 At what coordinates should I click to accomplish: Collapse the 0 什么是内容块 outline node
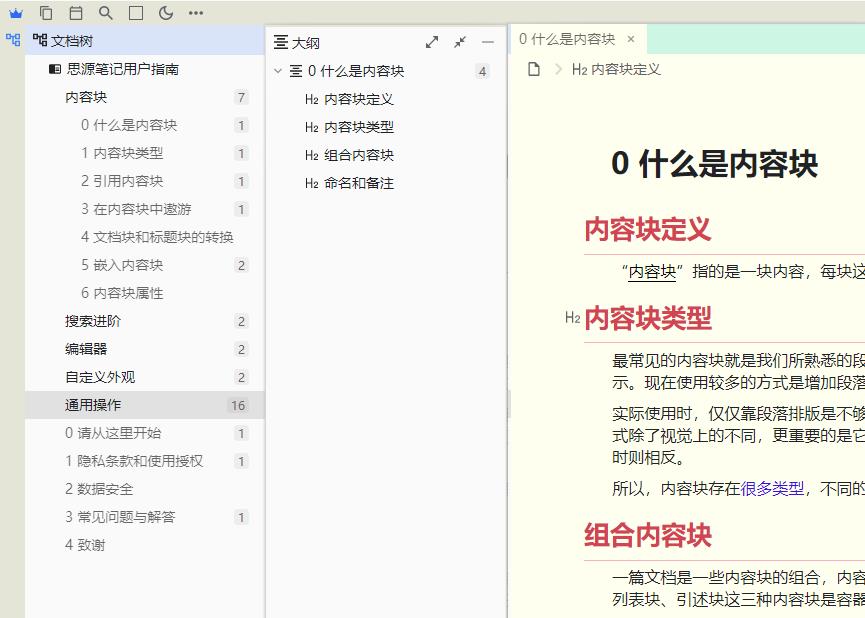[278, 71]
